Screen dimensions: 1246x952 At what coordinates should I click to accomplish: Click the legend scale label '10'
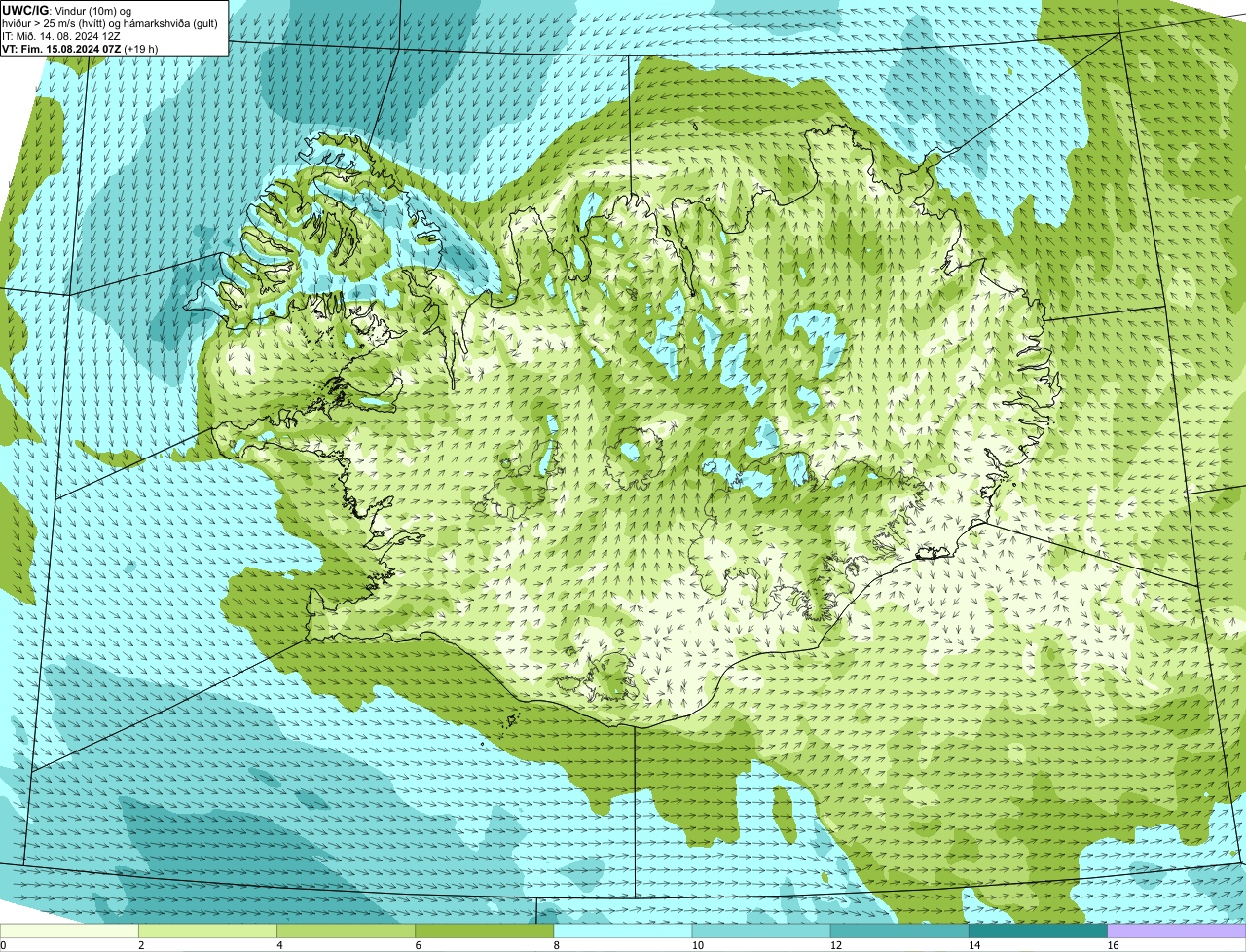click(697, 945)
